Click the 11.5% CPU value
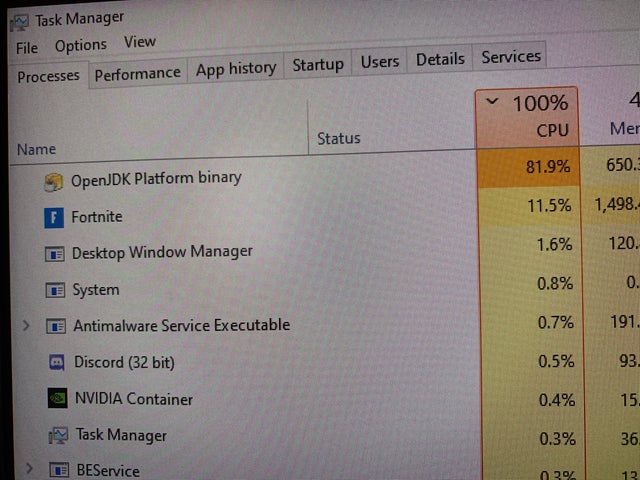Viewport: 640px width, 480px height. pyautogui.click(x=549, y=205)
